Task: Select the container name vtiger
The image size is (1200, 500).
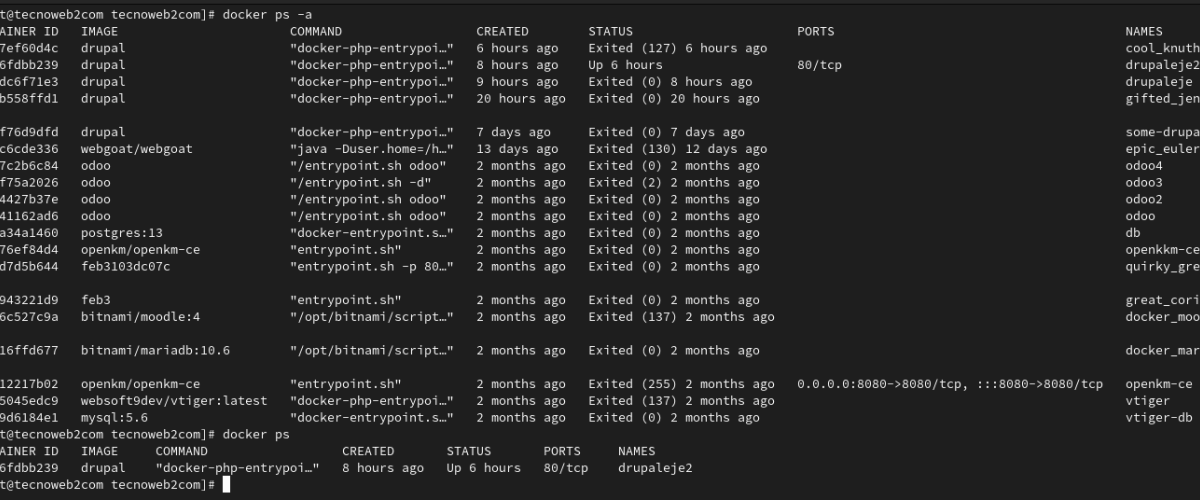Action: (x=1148, y=401)
